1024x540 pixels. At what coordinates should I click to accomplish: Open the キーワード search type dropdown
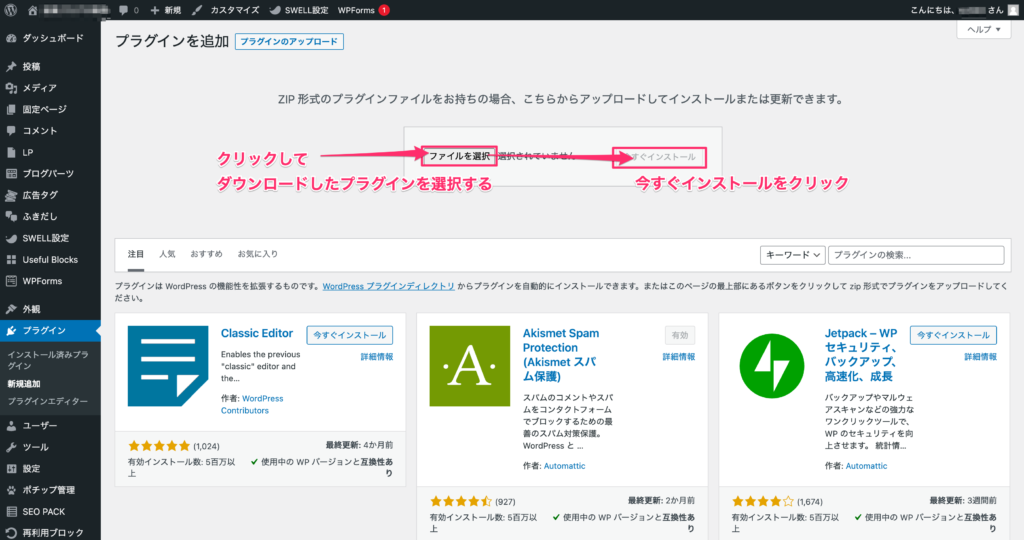pyautogui.click(x=792, y=255)
